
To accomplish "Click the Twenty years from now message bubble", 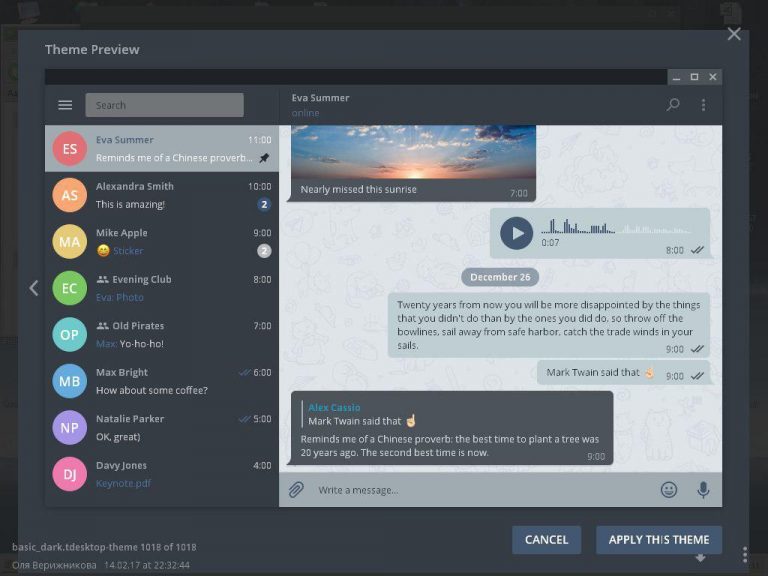I will pyautogui.click(x=549, y=325).
